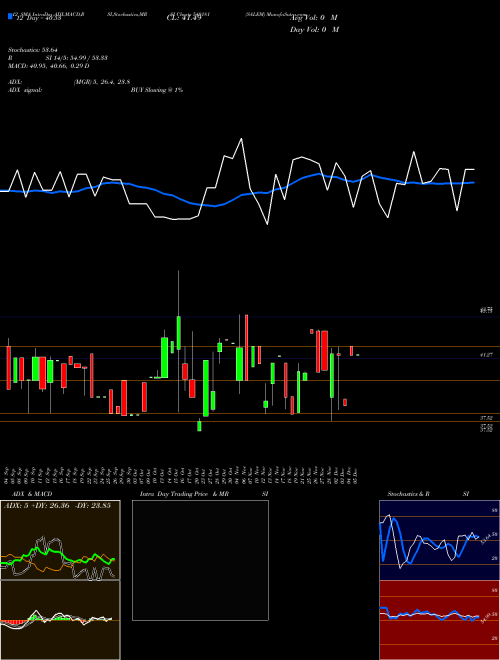Viewport: 500px width, 660px height.
Task: Click the MACD values line
Action: (48, 66)
